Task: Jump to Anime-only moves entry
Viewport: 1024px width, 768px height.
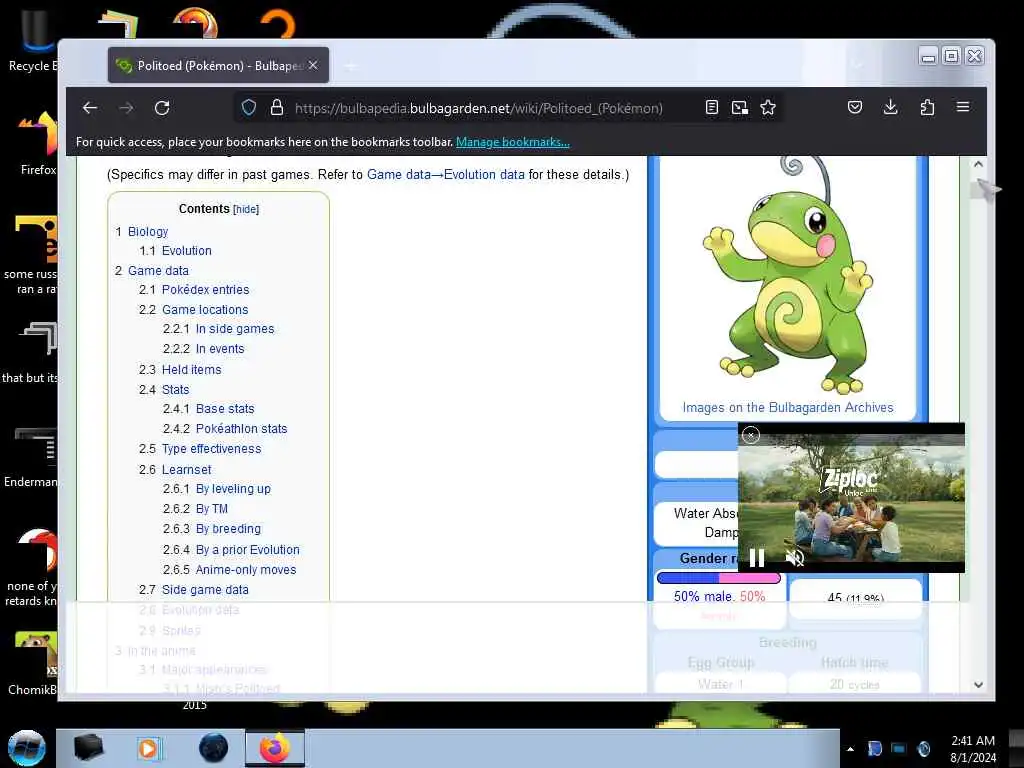Action: pyautogui.click(x=246, y=569)
